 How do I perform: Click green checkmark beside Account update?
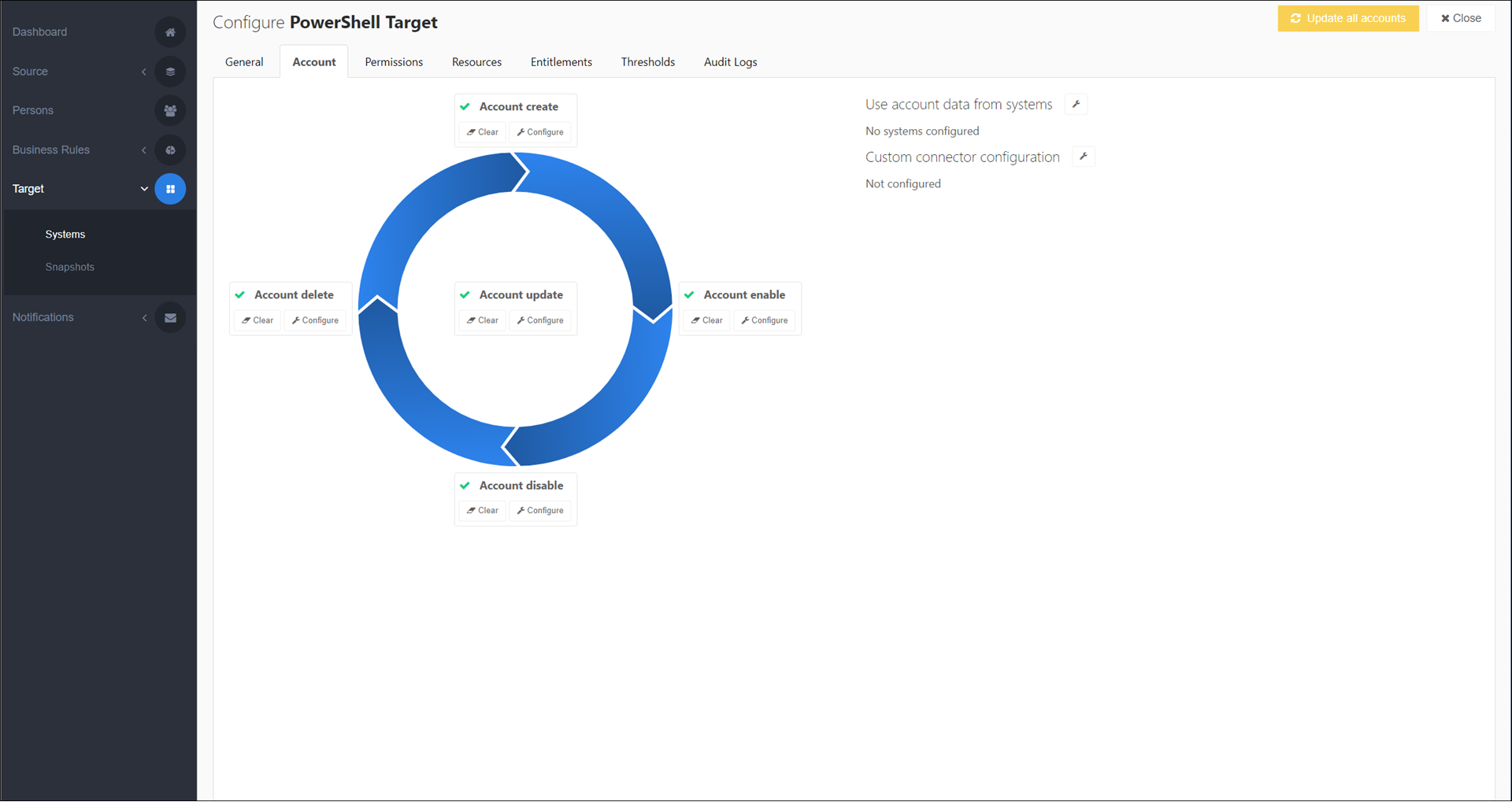465,295
